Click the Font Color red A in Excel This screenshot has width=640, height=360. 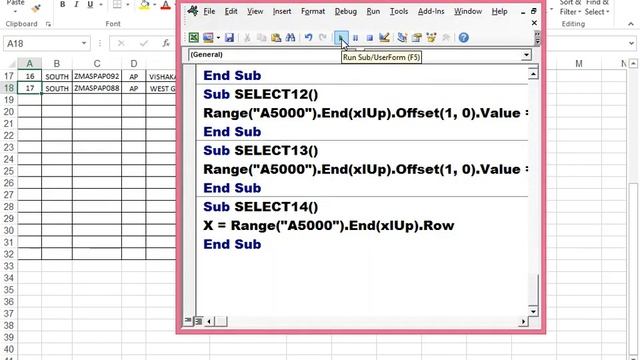point(165,5)
